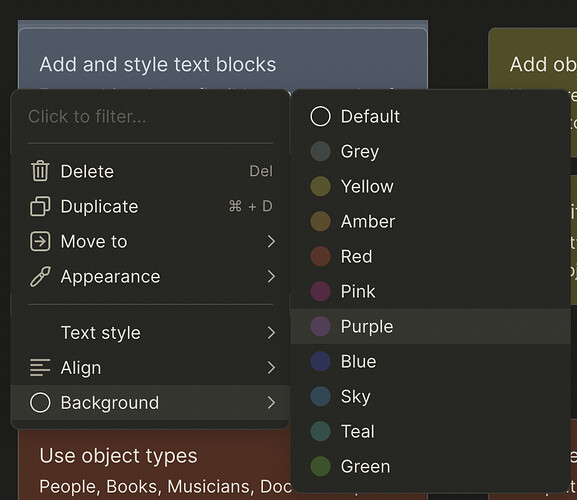Click the trash icon next to Delete
Viewport: 577px width, 500px height.
(40, 171)
